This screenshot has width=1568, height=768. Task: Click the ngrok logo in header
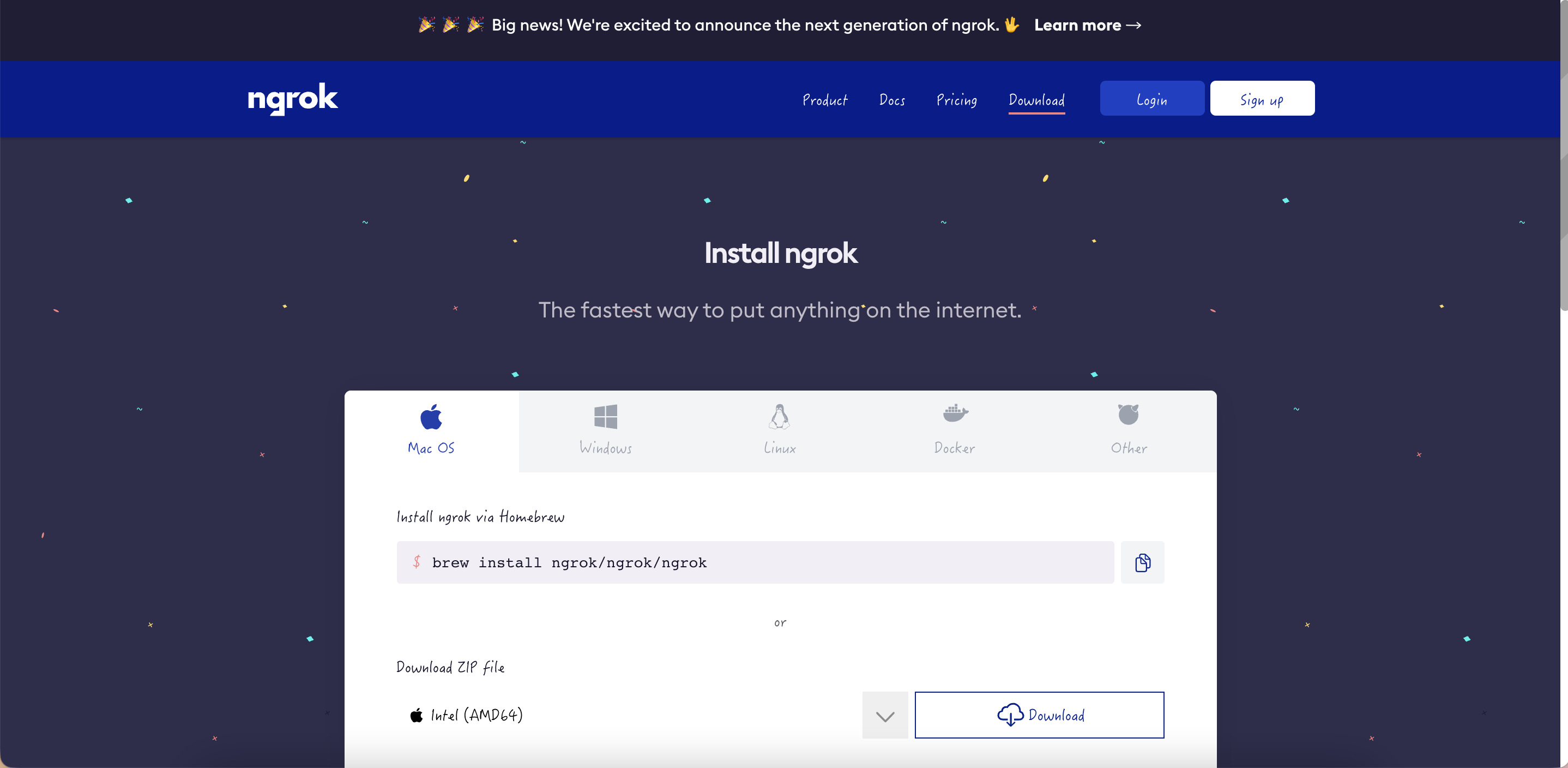(292, 98)
